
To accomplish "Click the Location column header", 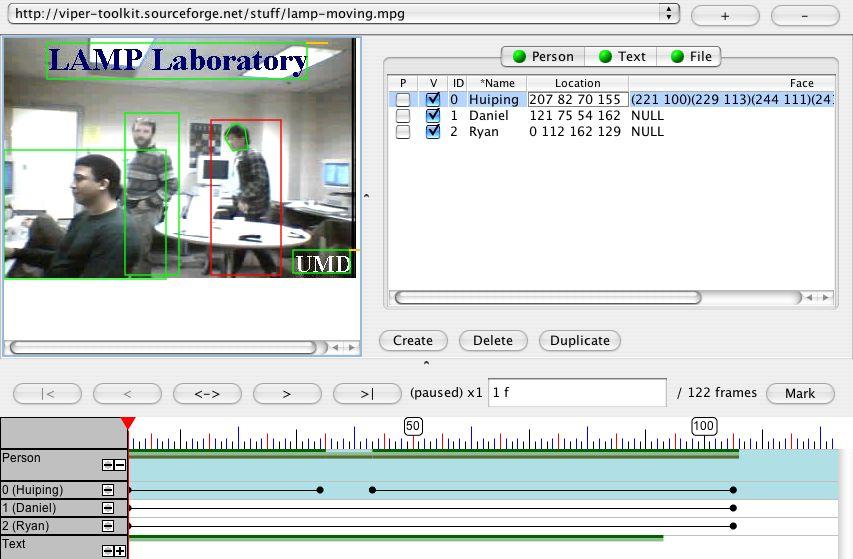I will click(x=577, y=83).
